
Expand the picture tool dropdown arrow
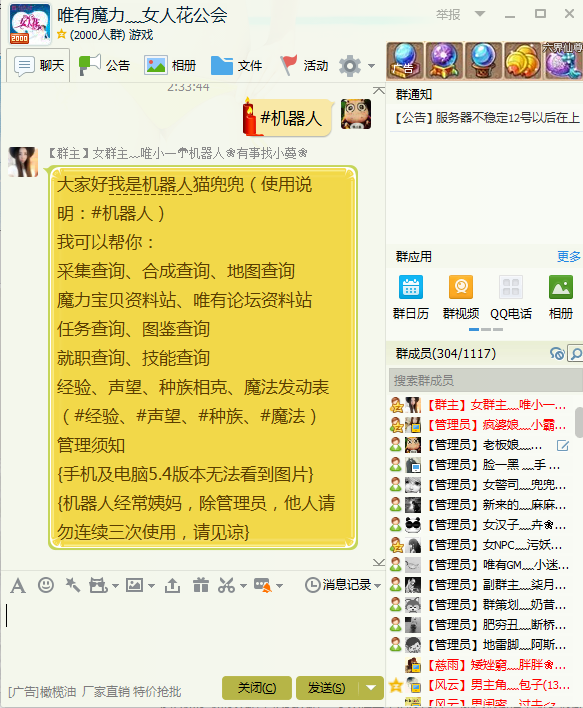click(x=151, y=586)
